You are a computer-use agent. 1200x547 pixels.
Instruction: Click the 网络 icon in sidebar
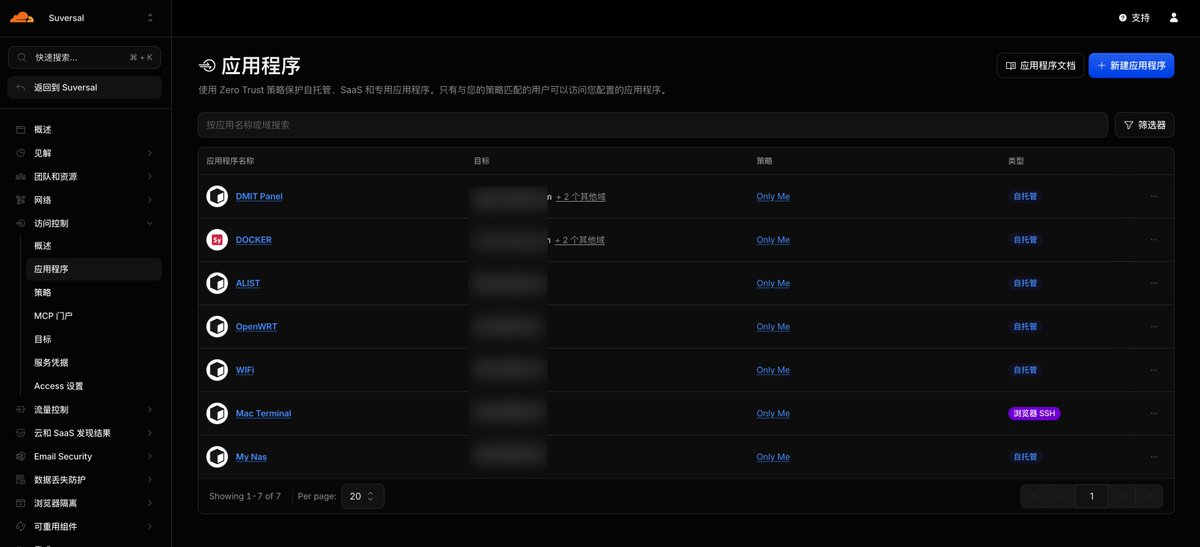pos(21,200)
